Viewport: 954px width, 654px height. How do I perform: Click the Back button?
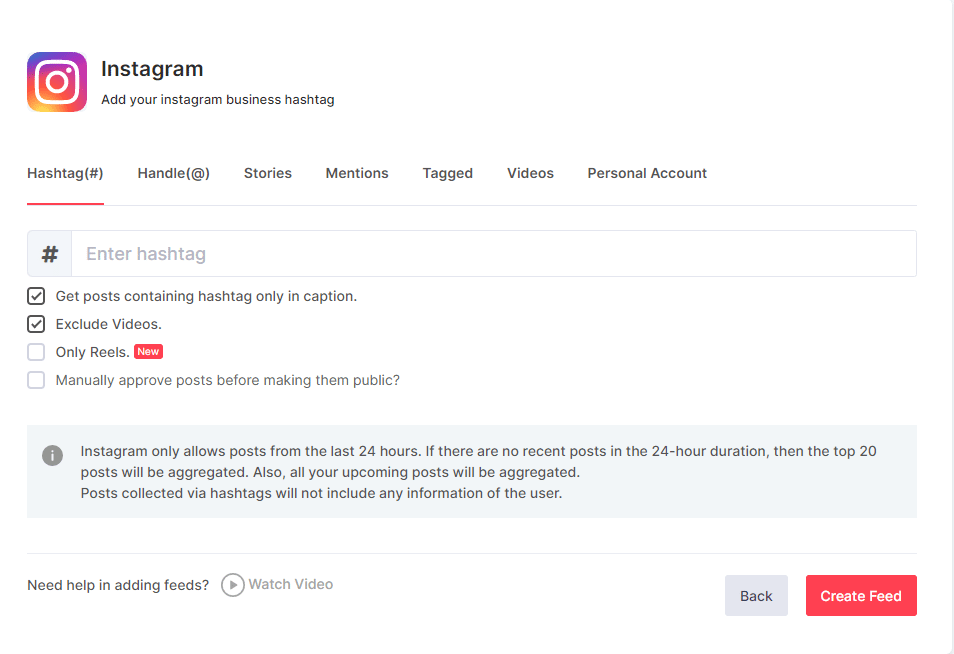coord(756,596)
